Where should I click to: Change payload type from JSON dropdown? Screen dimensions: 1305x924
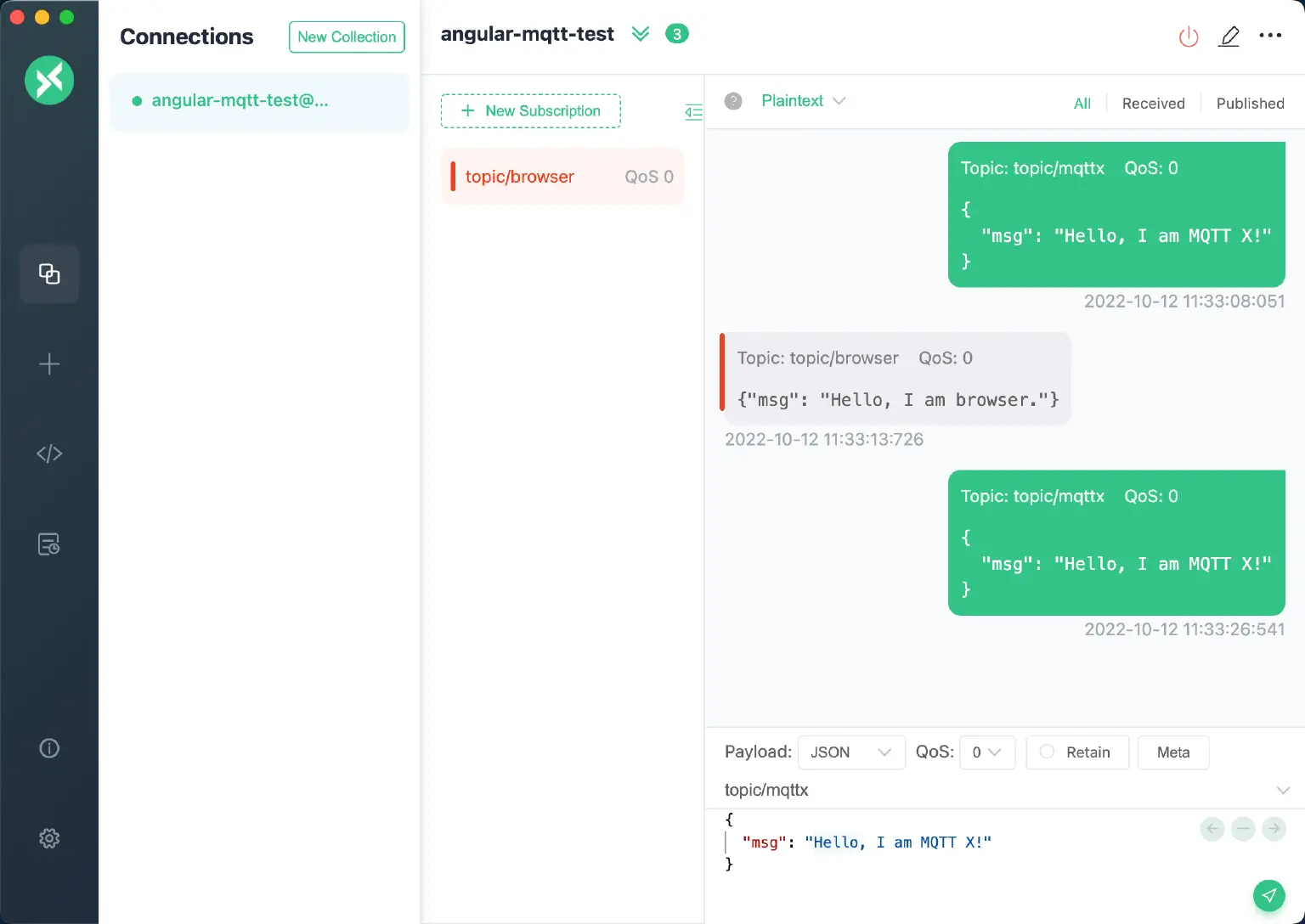[850, 752]
